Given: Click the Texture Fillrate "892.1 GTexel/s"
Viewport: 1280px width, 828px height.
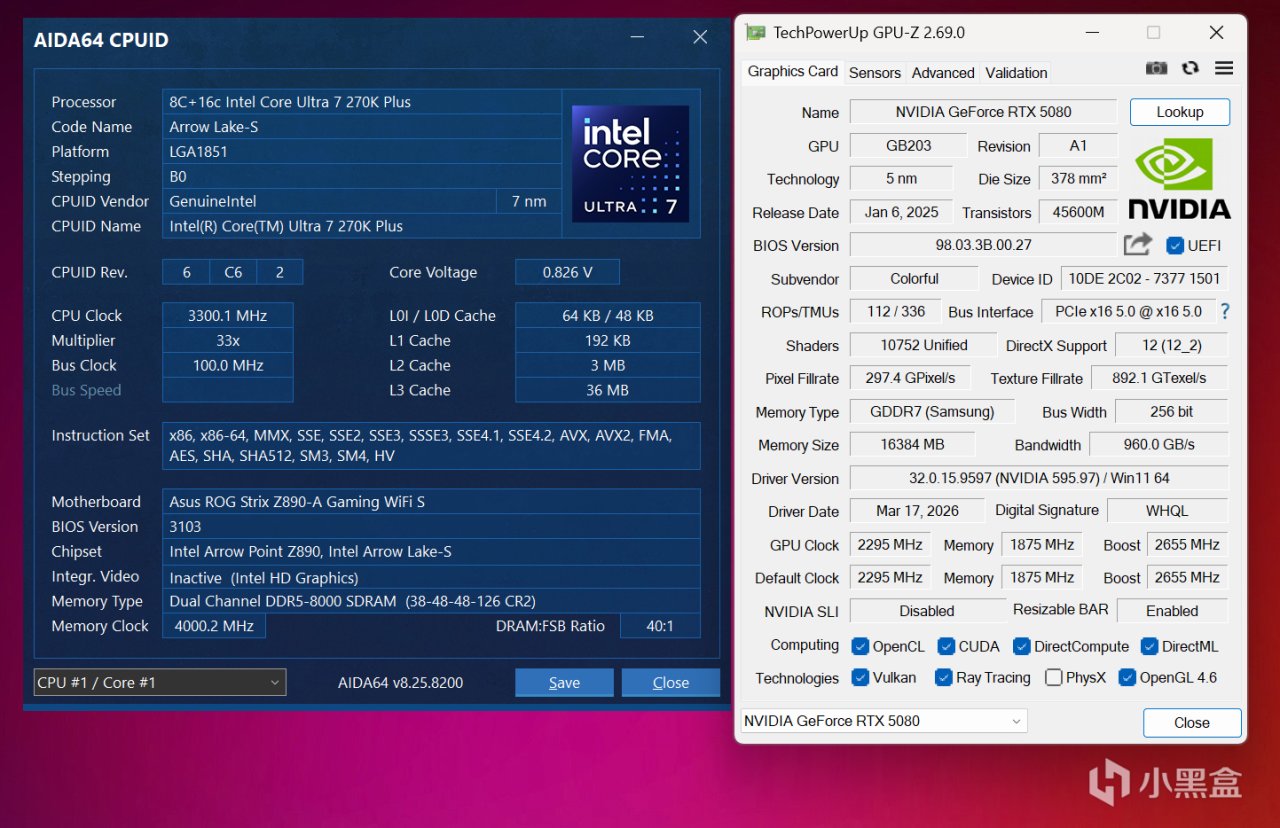Looking at the screenshot, I should (x=1160, y=378).
